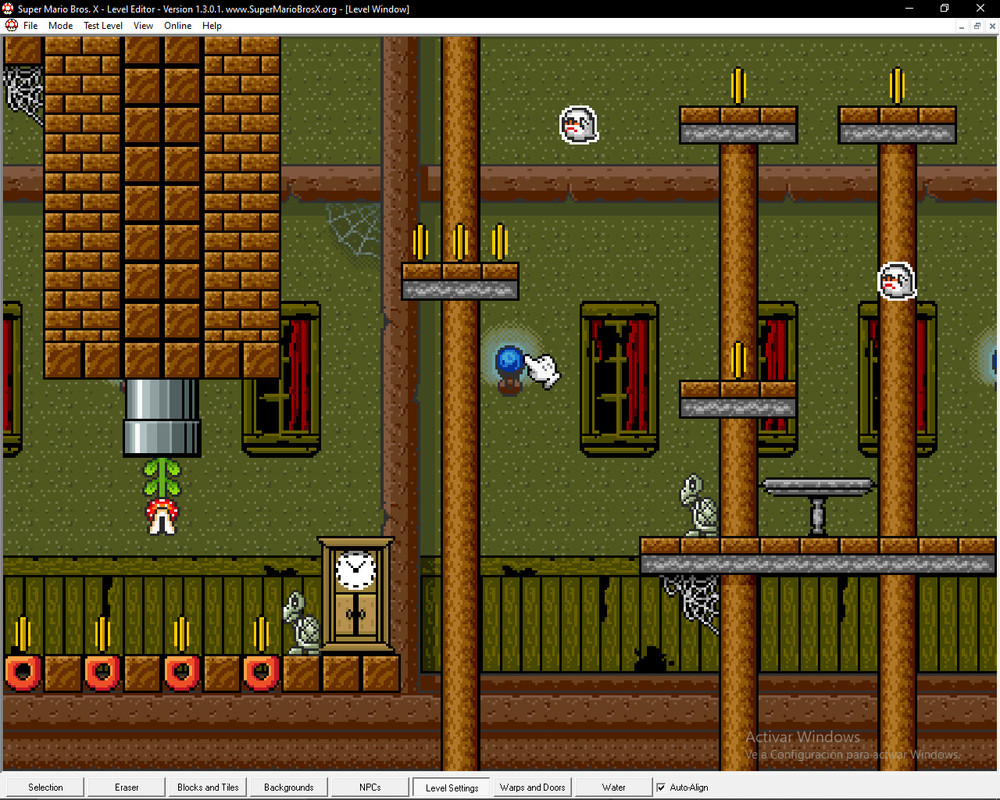The width and height of the screenshot is (1000, 800).
Task: Open the View menu
Action: [143, 26]
